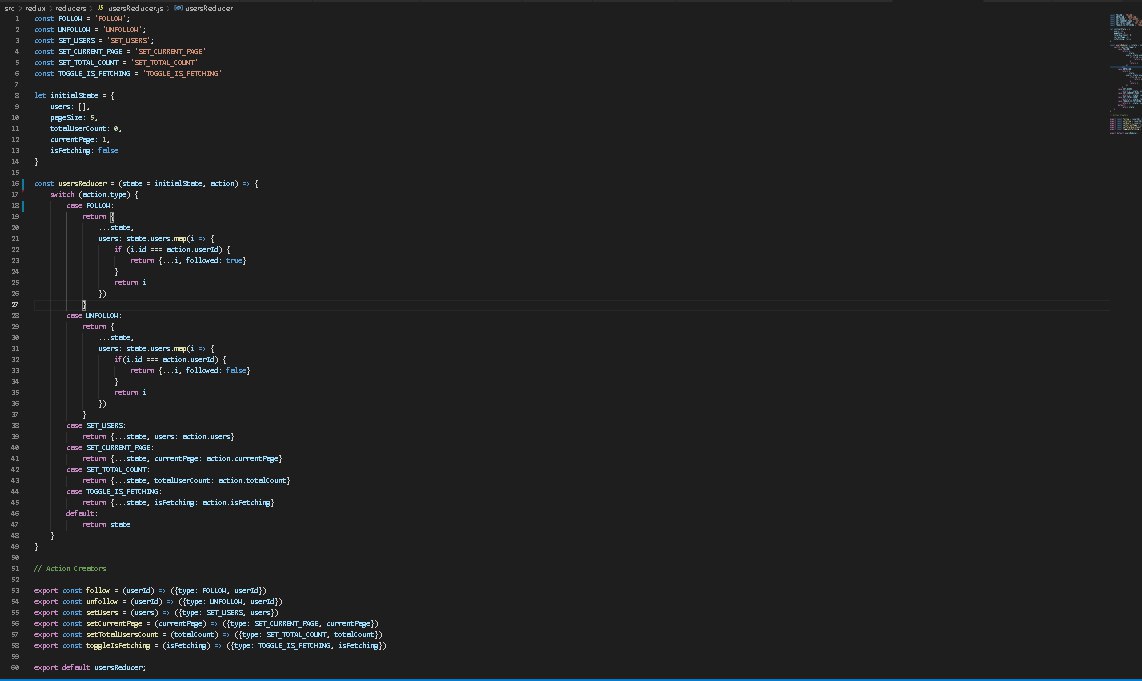Click line number 1 in gutter
1142x681 pixels.
17,19
